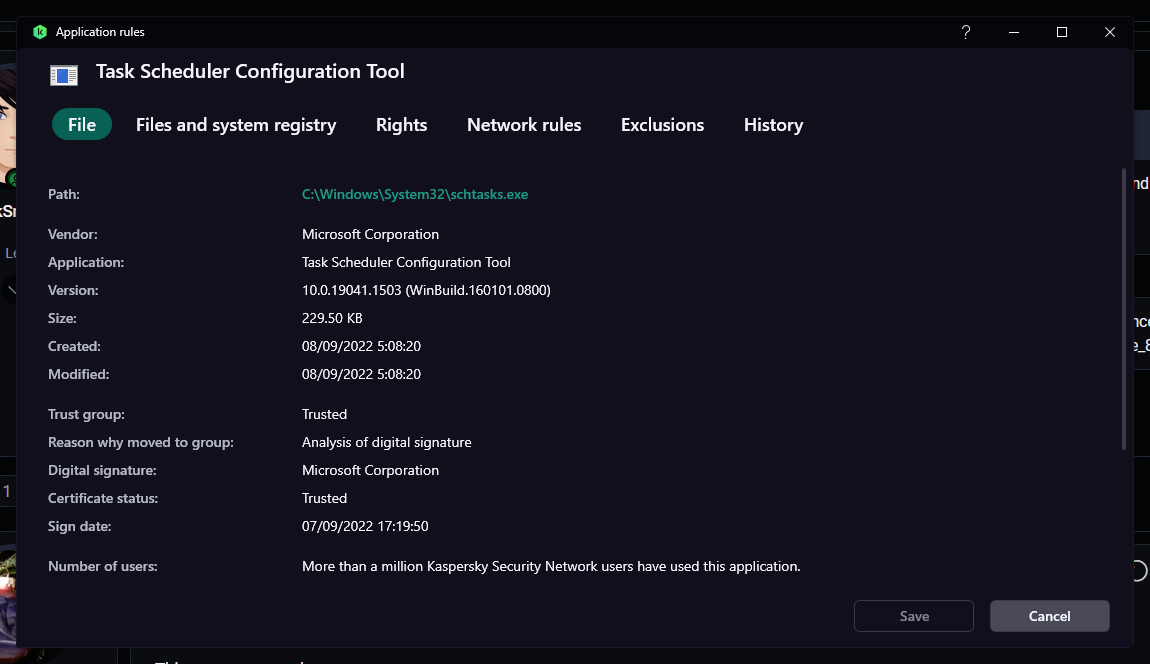Click the Analysis of digital signature text
Viewport: 1150px width, 664px height.
point(386,443)
